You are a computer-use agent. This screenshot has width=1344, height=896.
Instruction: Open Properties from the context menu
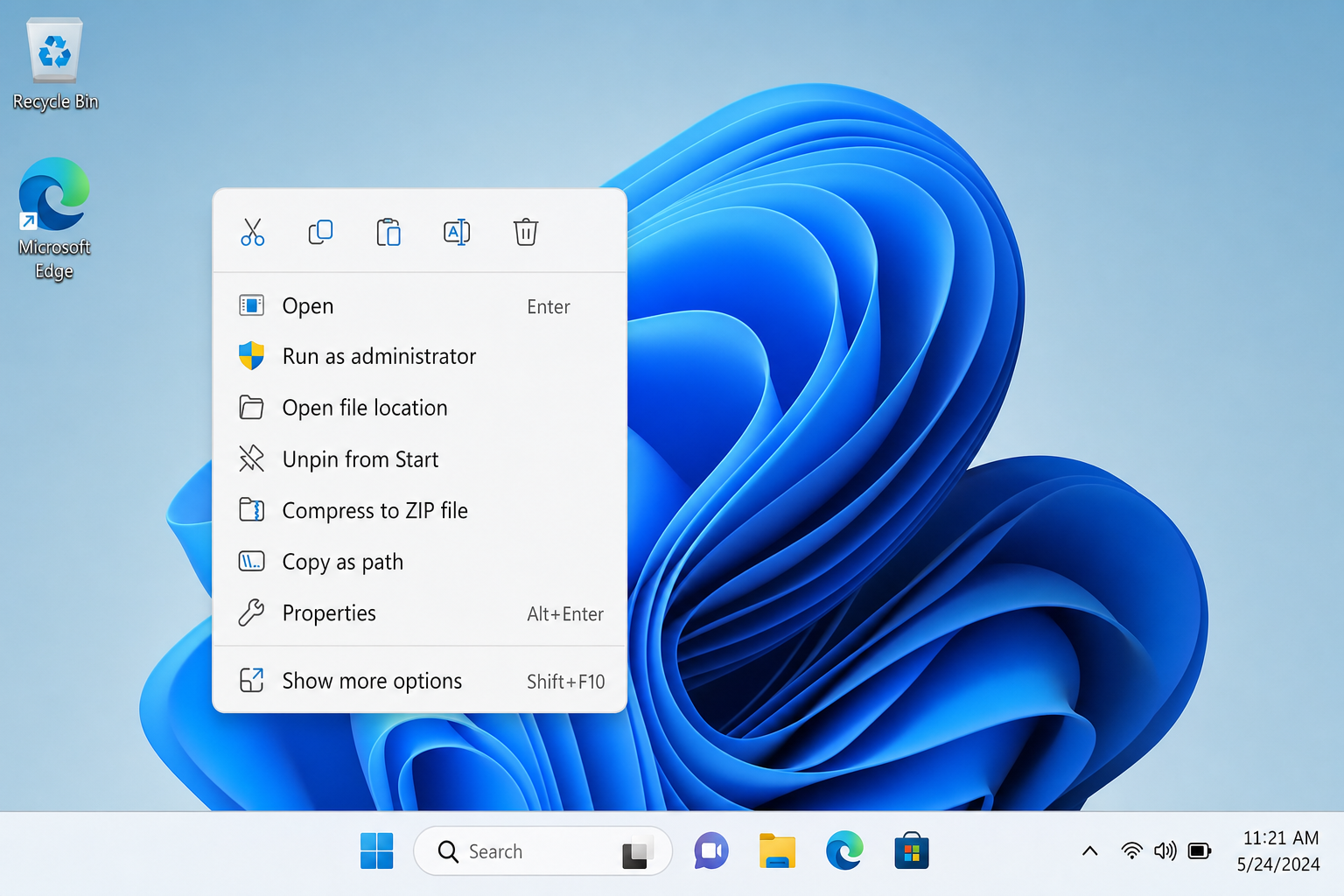coord(420,613)
